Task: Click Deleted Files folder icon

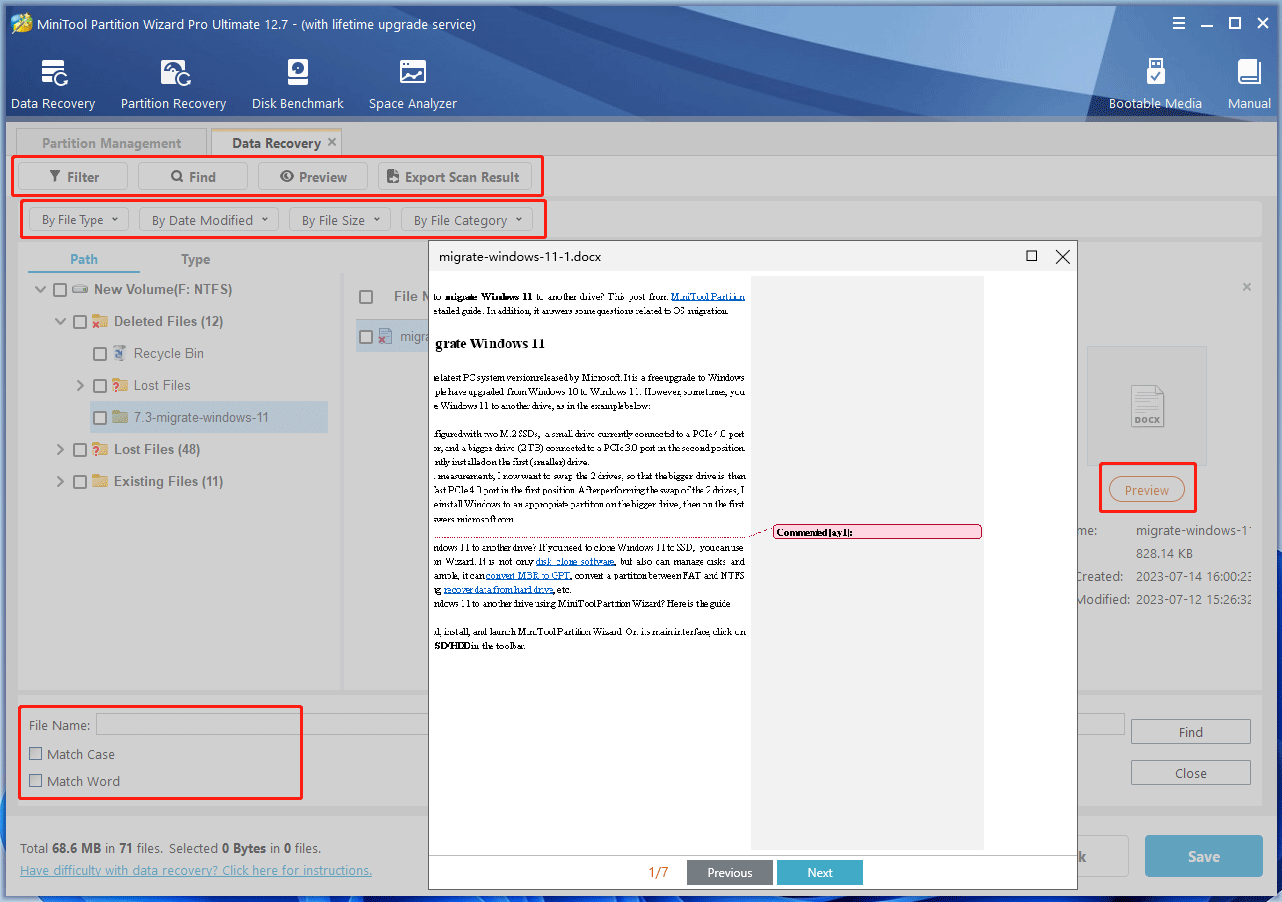Action: click(x=100, y=321)
